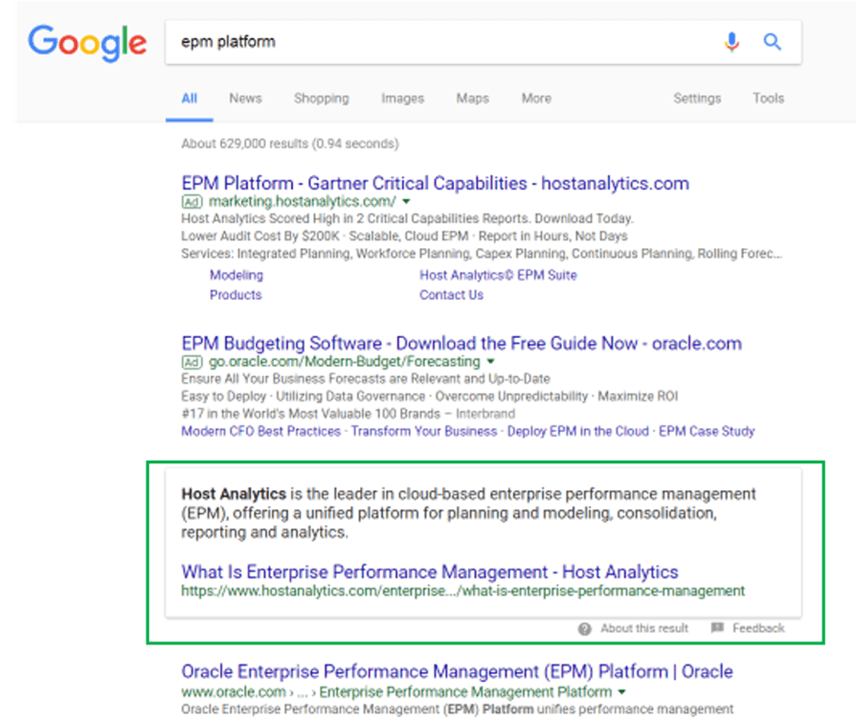Open the More search menu
The image size is (856, 720).
[537, 98]
